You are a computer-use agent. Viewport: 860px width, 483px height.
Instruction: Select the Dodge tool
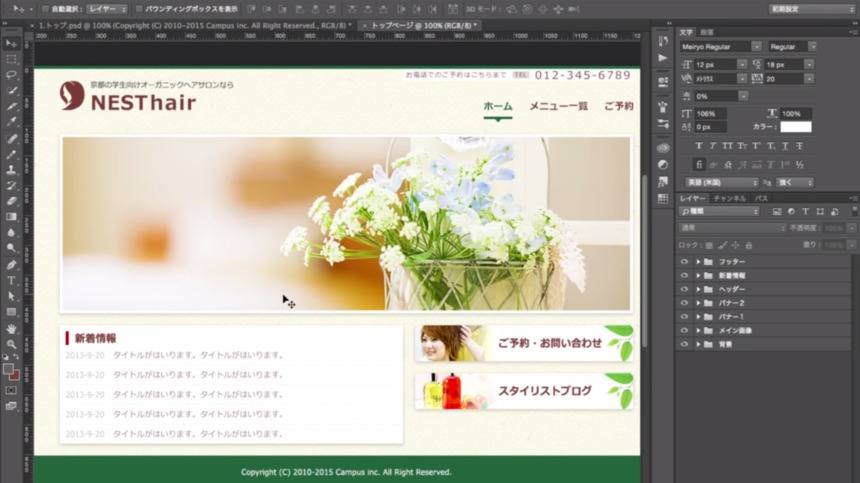point(11,248)
